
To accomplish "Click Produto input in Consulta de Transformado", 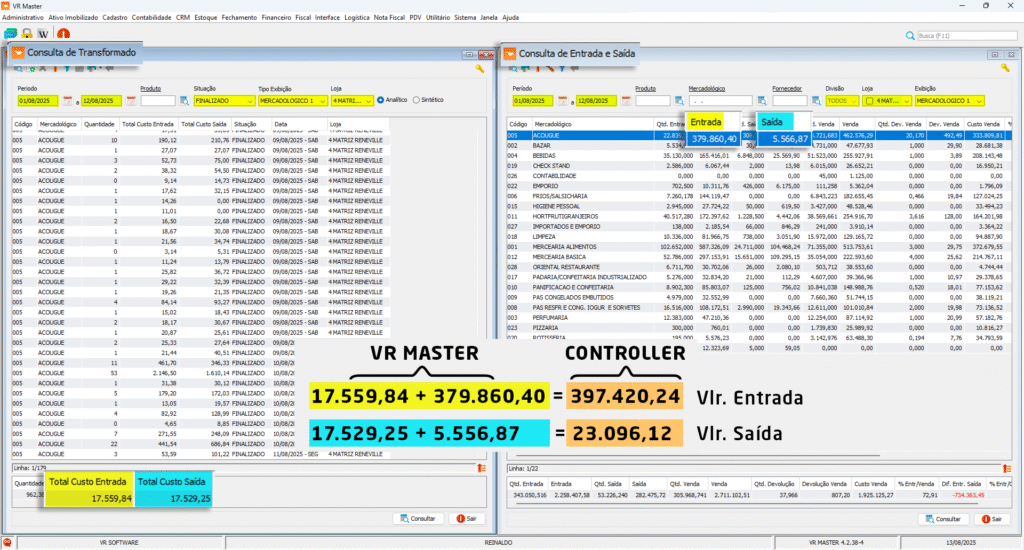I will pos(158,101).
